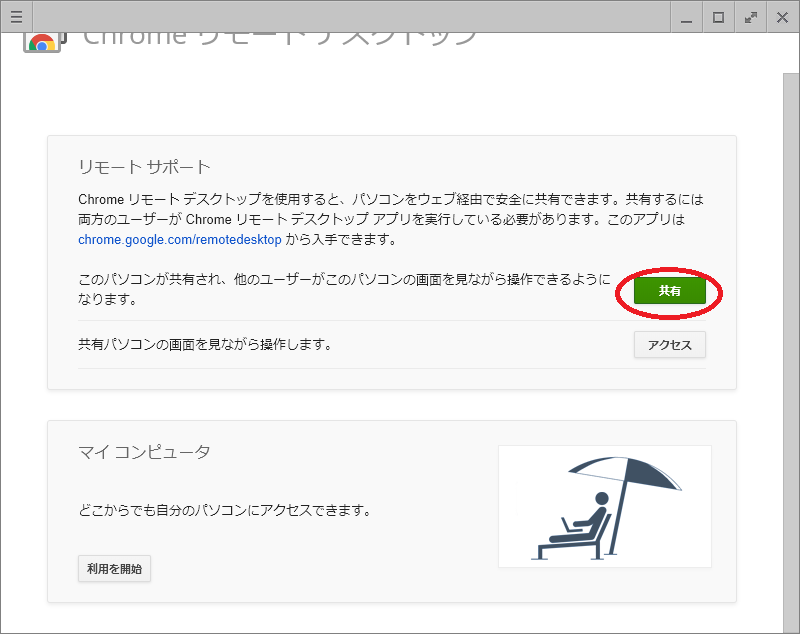Click the green 共有 share button
The height and width of the screenshot is (634, 800).
point(669,291)
